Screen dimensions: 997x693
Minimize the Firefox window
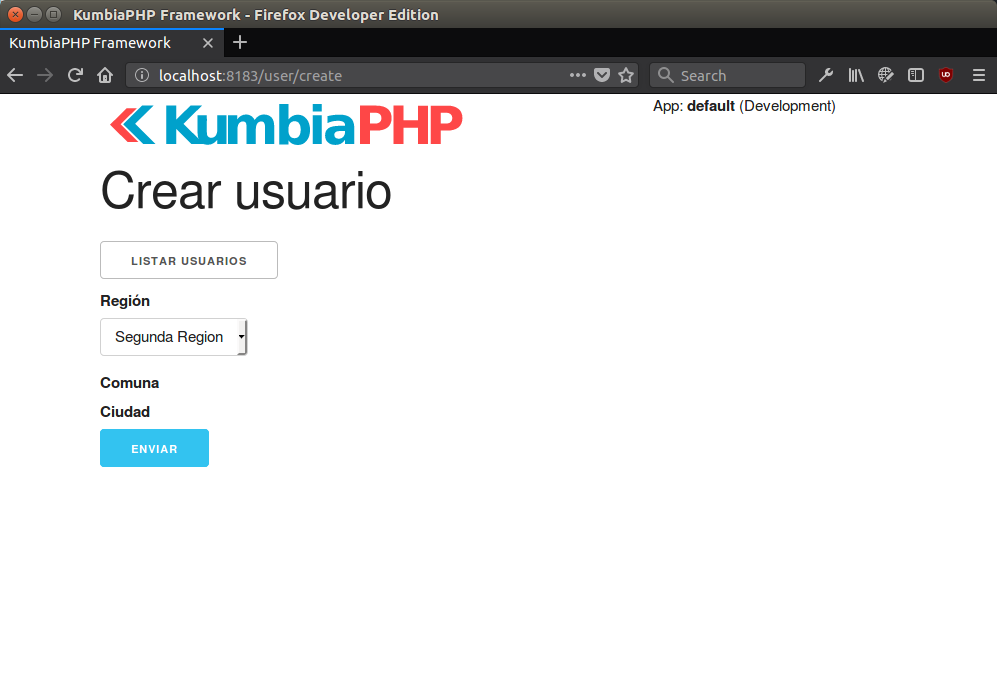pyautogui.click(x=34, y=14)
